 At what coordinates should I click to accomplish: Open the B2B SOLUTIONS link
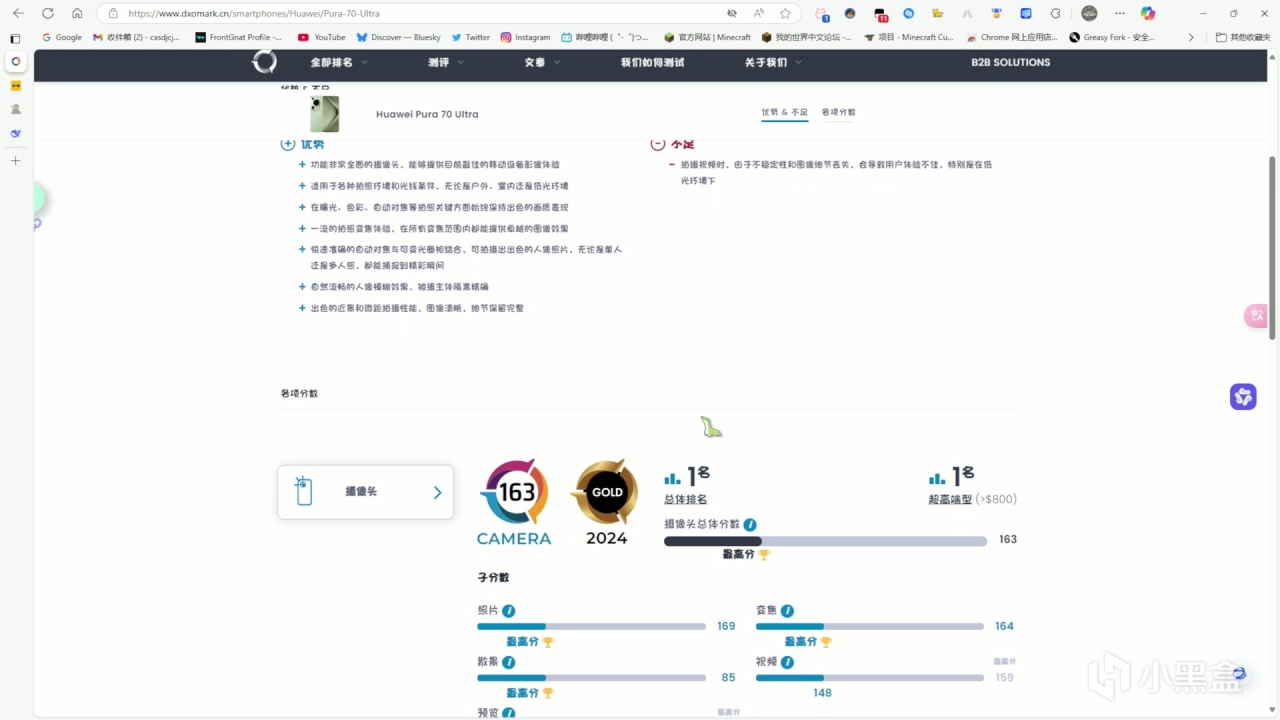point(1010,62)
